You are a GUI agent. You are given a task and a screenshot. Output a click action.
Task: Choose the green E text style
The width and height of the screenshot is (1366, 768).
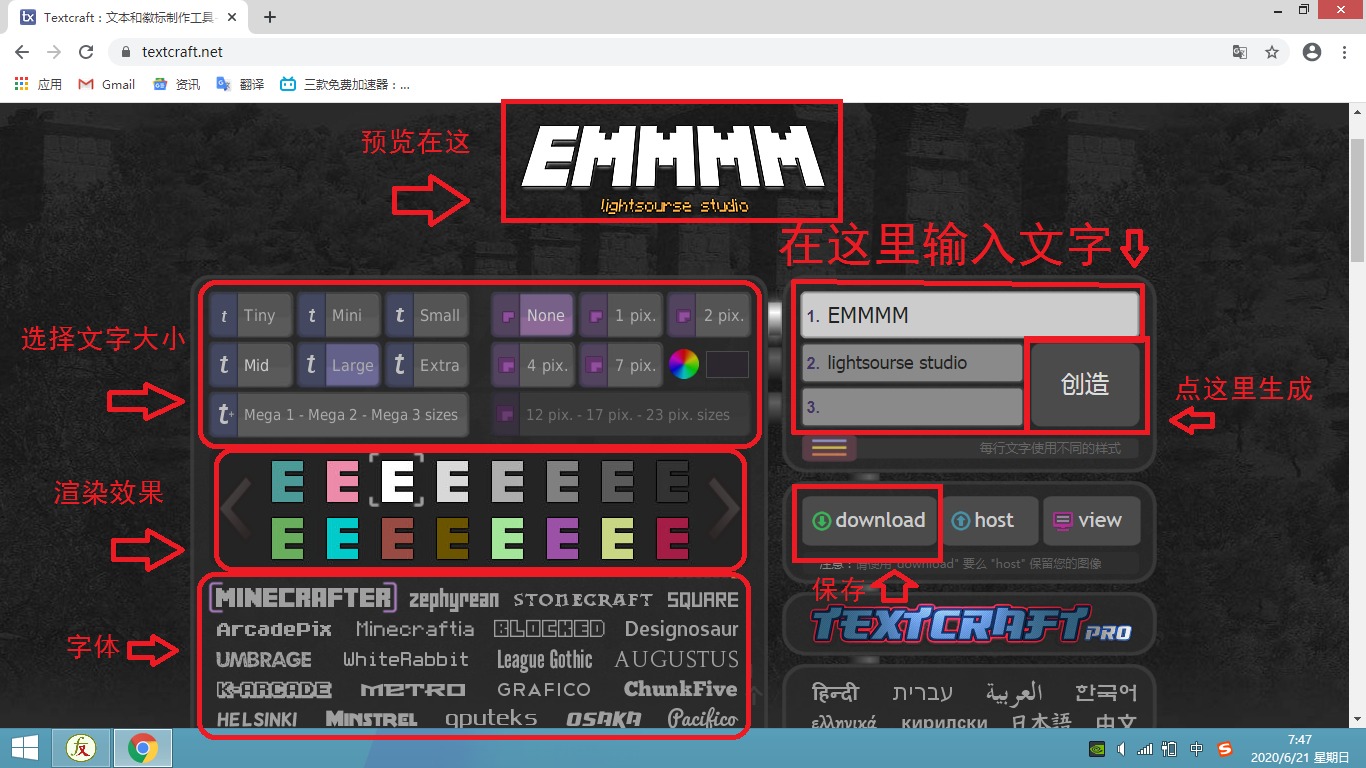288,539
